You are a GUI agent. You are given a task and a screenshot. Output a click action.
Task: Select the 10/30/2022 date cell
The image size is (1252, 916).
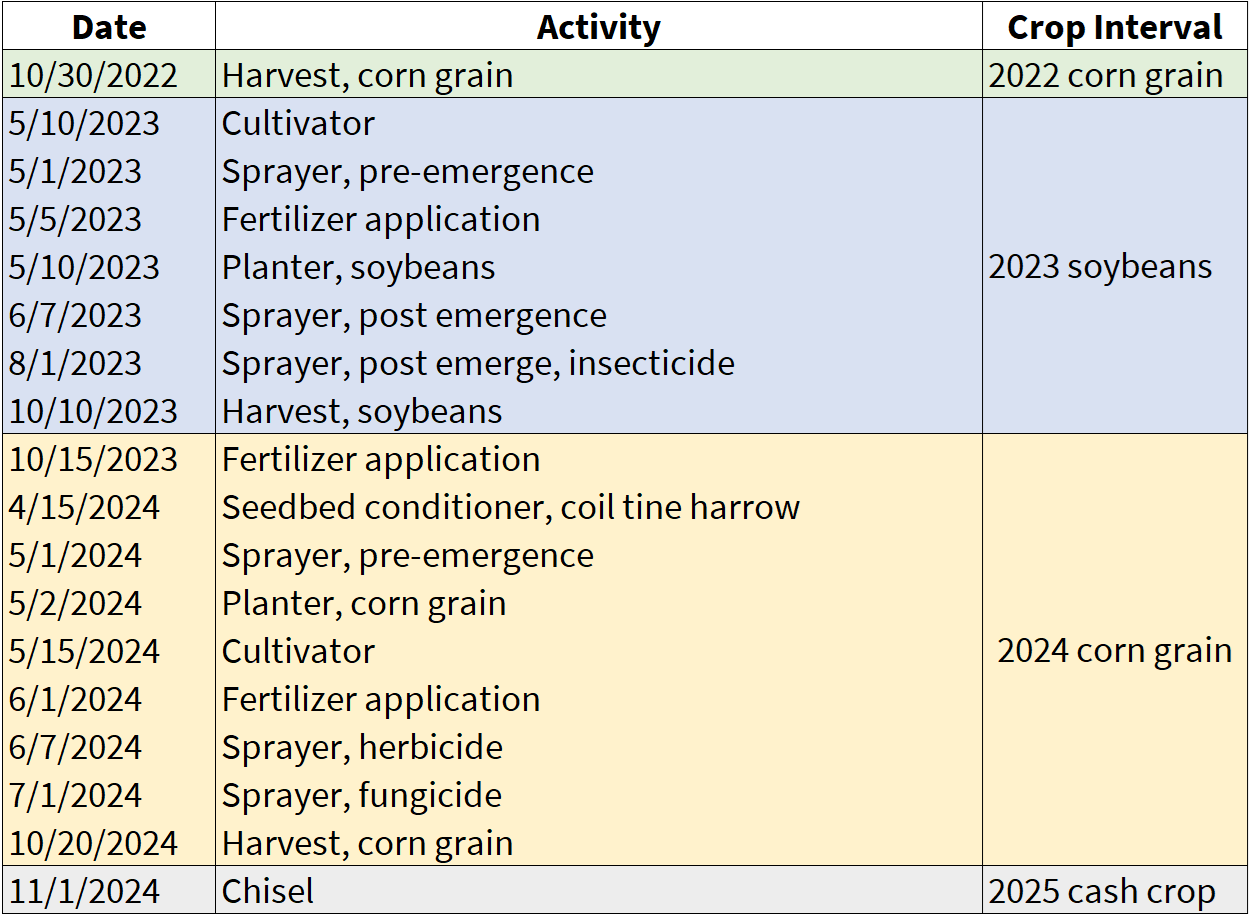pyautogui.click(x=93, y=75)
